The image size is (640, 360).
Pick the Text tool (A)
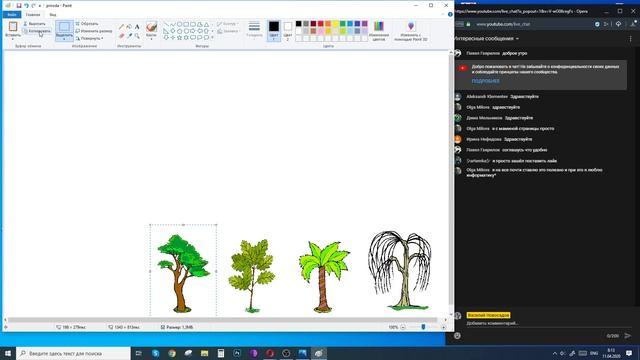137,27
